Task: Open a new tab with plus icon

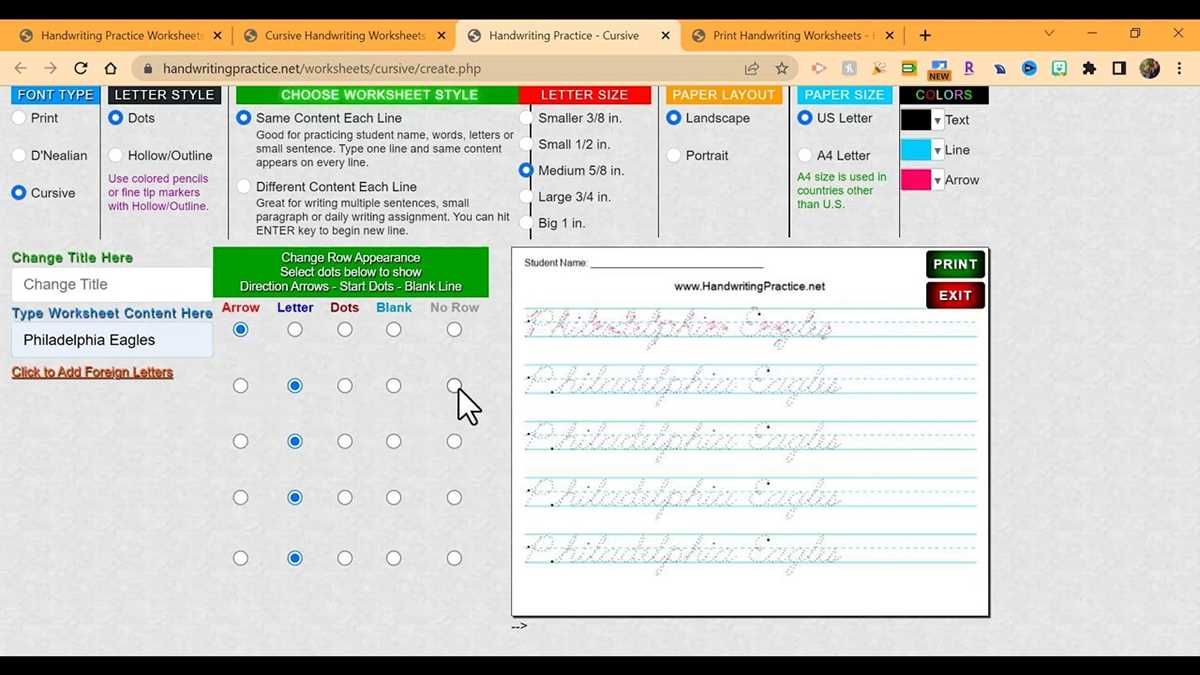Action: [925, 35]
